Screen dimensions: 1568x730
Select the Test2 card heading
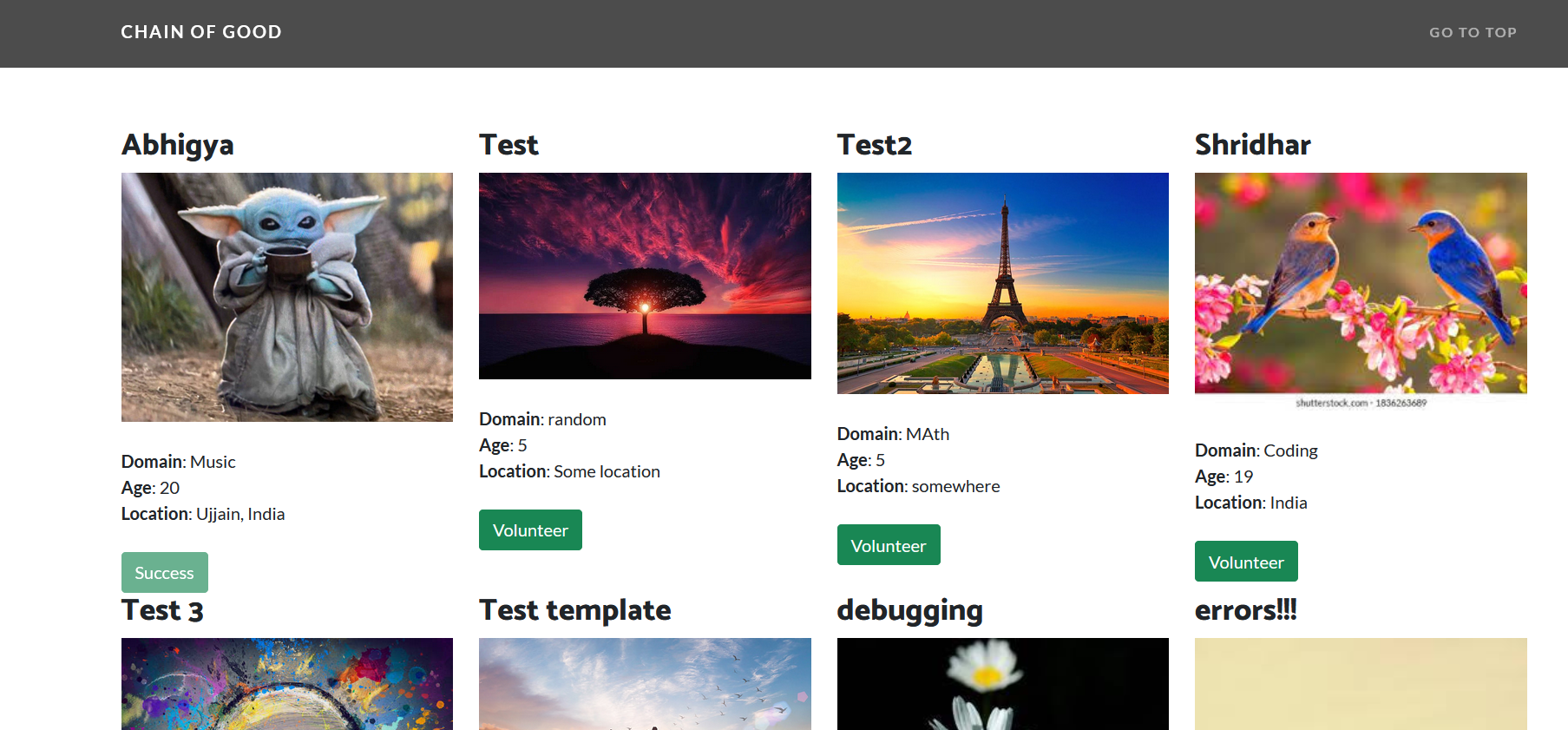coord(875,145)
